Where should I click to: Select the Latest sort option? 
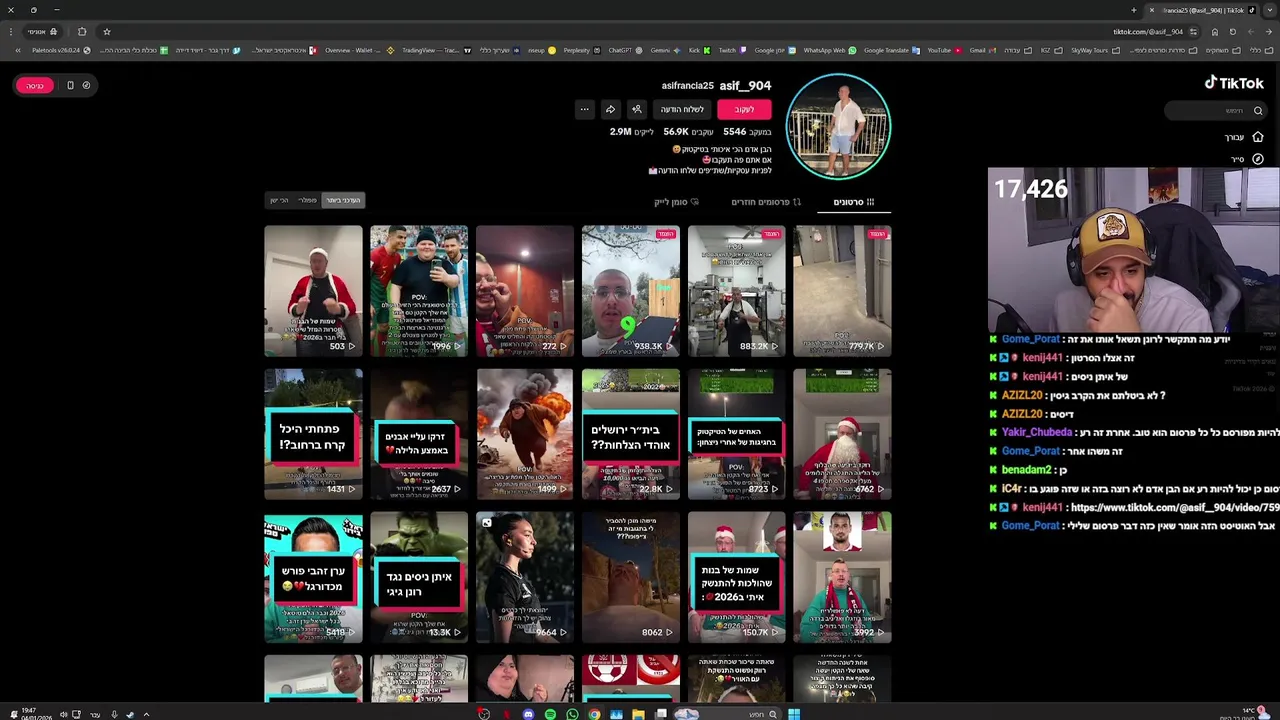pyautogui.click(x=343, y=200)
